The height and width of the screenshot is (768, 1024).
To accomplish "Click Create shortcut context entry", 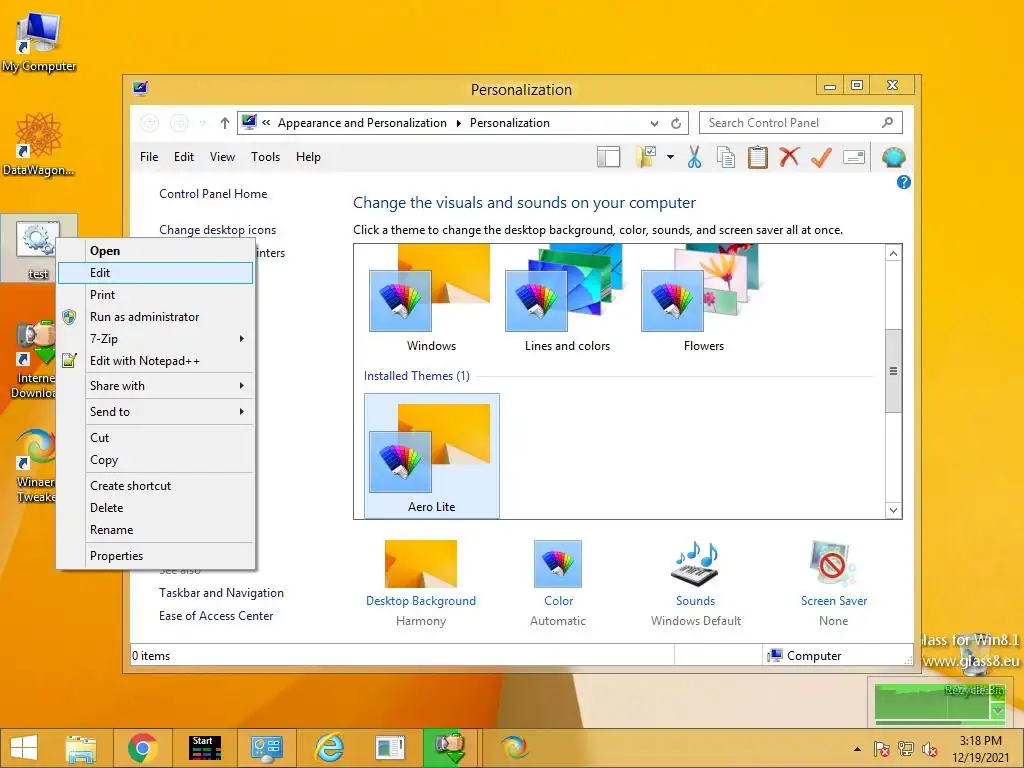I will (x=155, y=486).
